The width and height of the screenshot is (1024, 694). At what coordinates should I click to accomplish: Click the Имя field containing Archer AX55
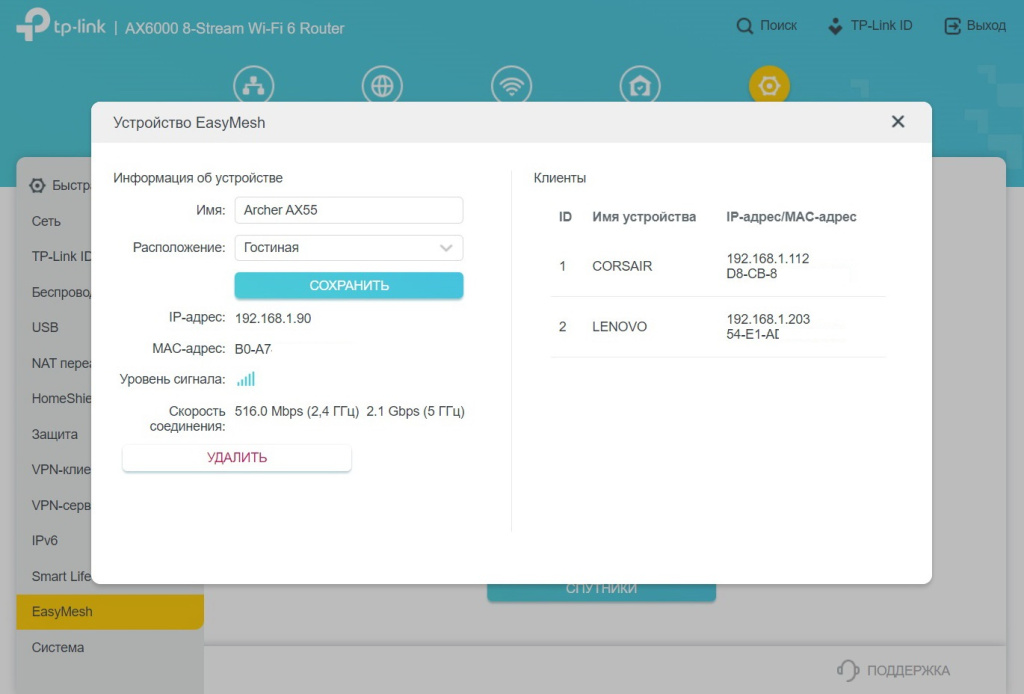(349, 210)
